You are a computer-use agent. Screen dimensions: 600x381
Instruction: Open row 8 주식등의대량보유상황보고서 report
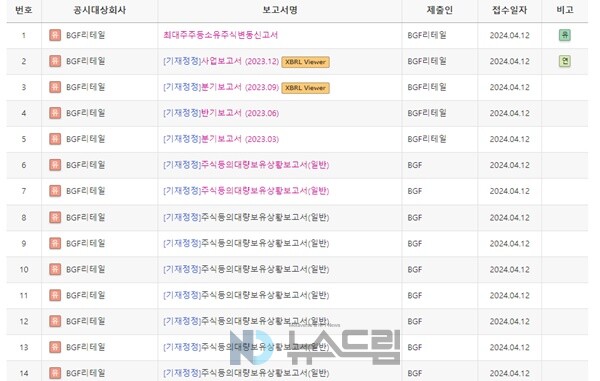[x=246, y=218]
